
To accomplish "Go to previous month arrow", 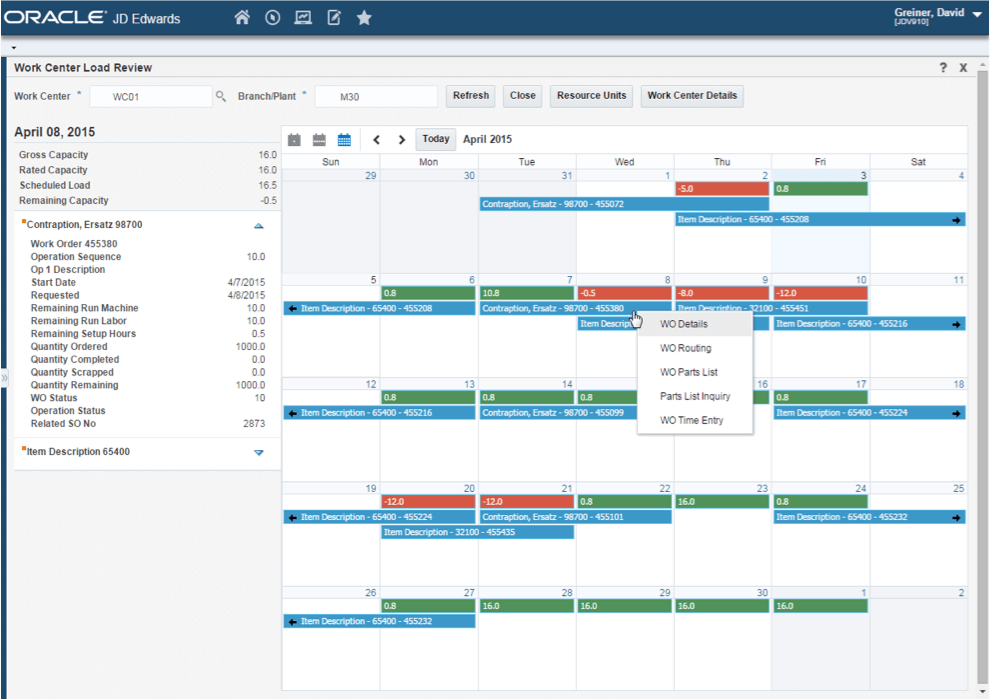I will tap(377, 140).
